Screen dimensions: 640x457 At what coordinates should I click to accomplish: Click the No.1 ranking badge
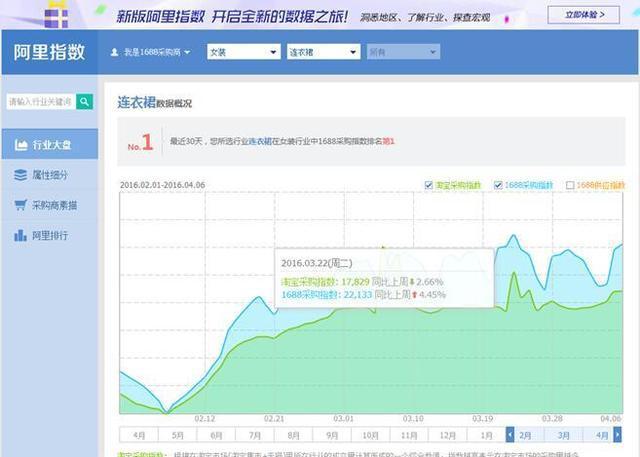140,142
